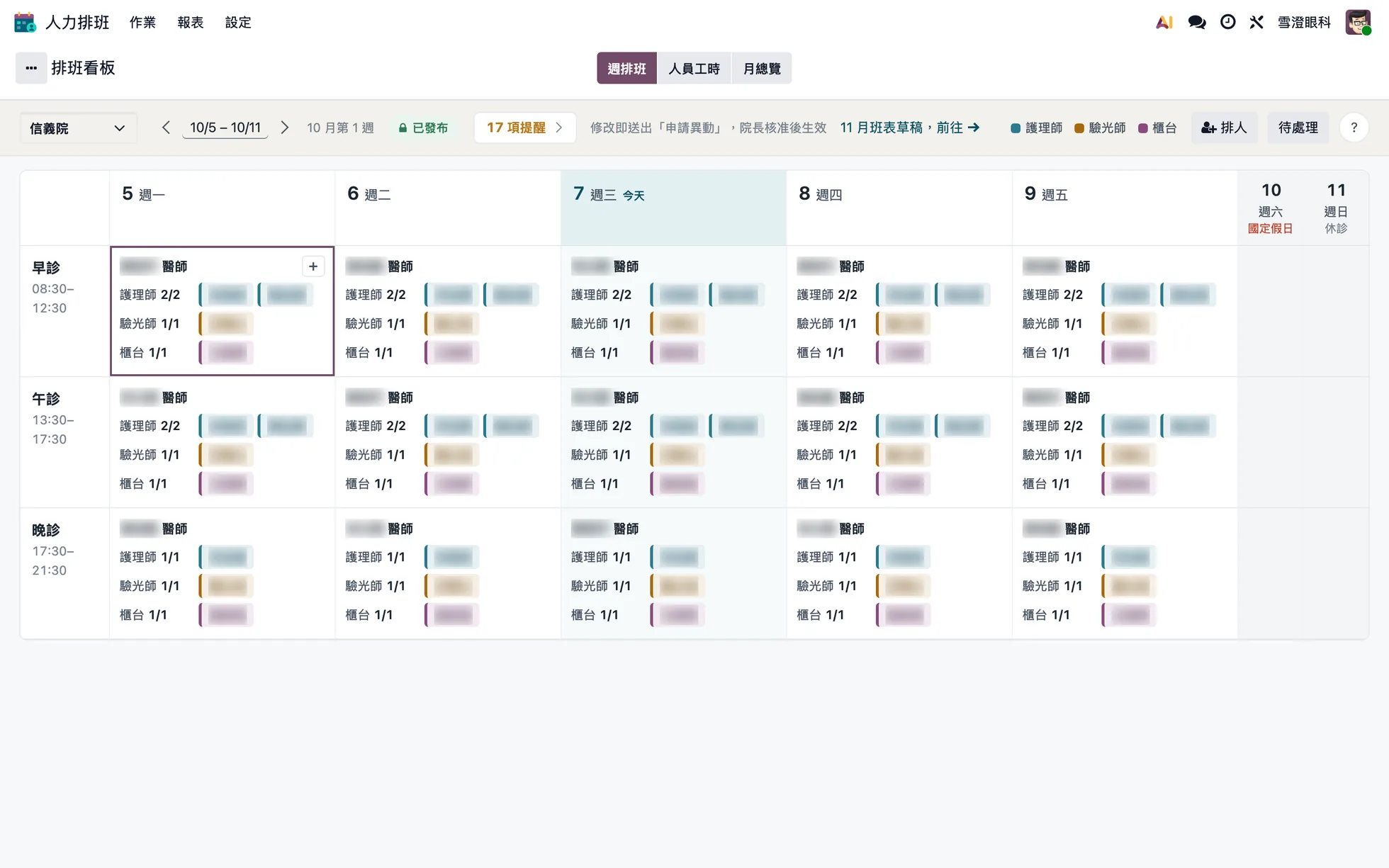Expand the 17 項提醒 reminders
Viewport: 1389px width, 868px height.
point(524,128)
